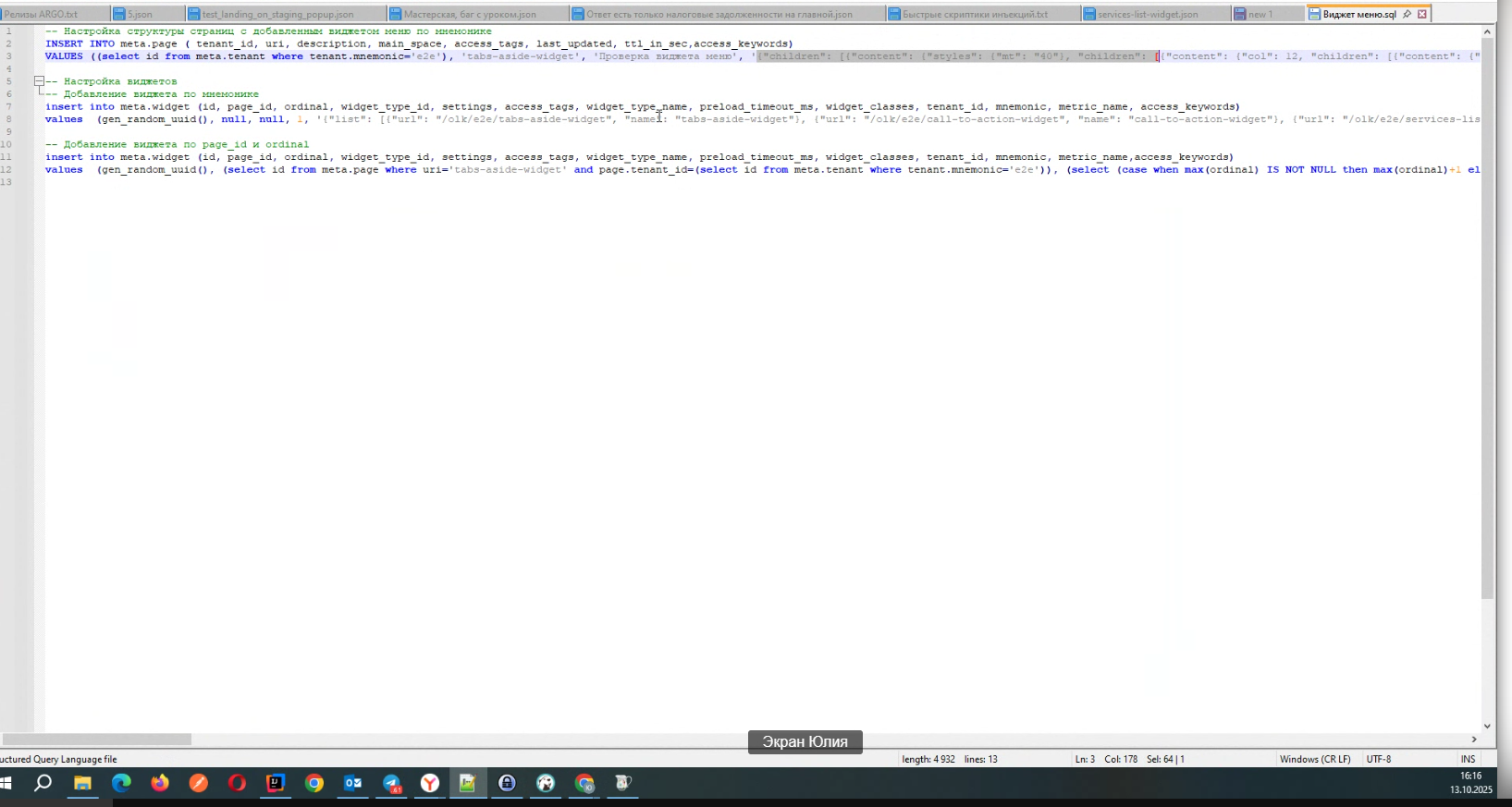Open Opera browser from the taskbar
The image size is (1512, 807).
[x=237, y=784]
